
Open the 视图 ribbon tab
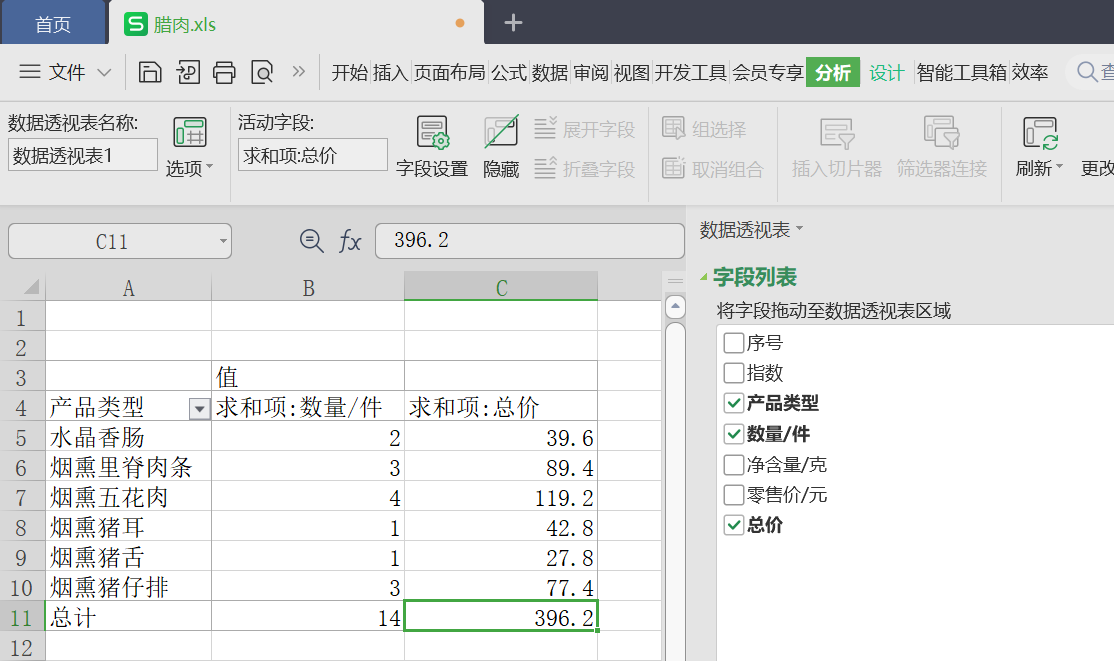(x=632, y=72)
